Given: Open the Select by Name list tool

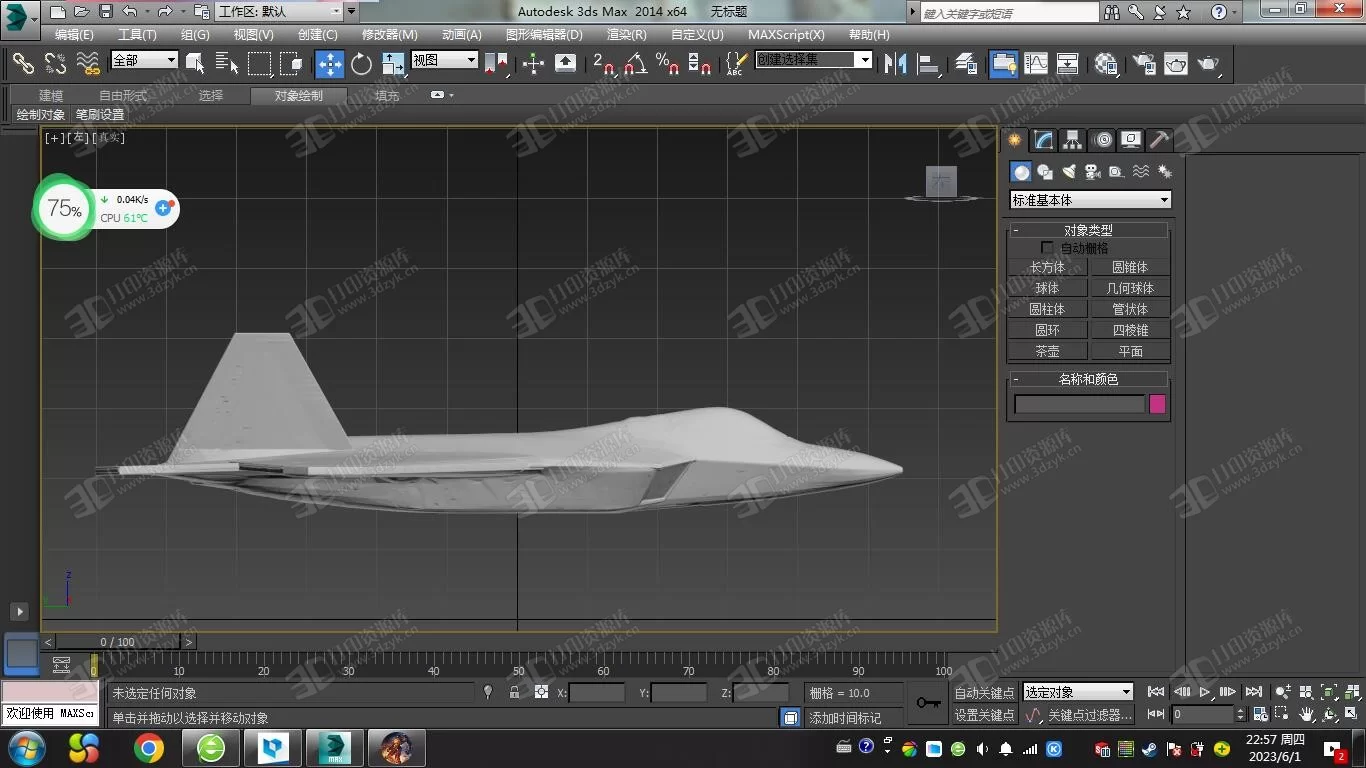Looking at the screenshot, I should [x=227, y=63].
